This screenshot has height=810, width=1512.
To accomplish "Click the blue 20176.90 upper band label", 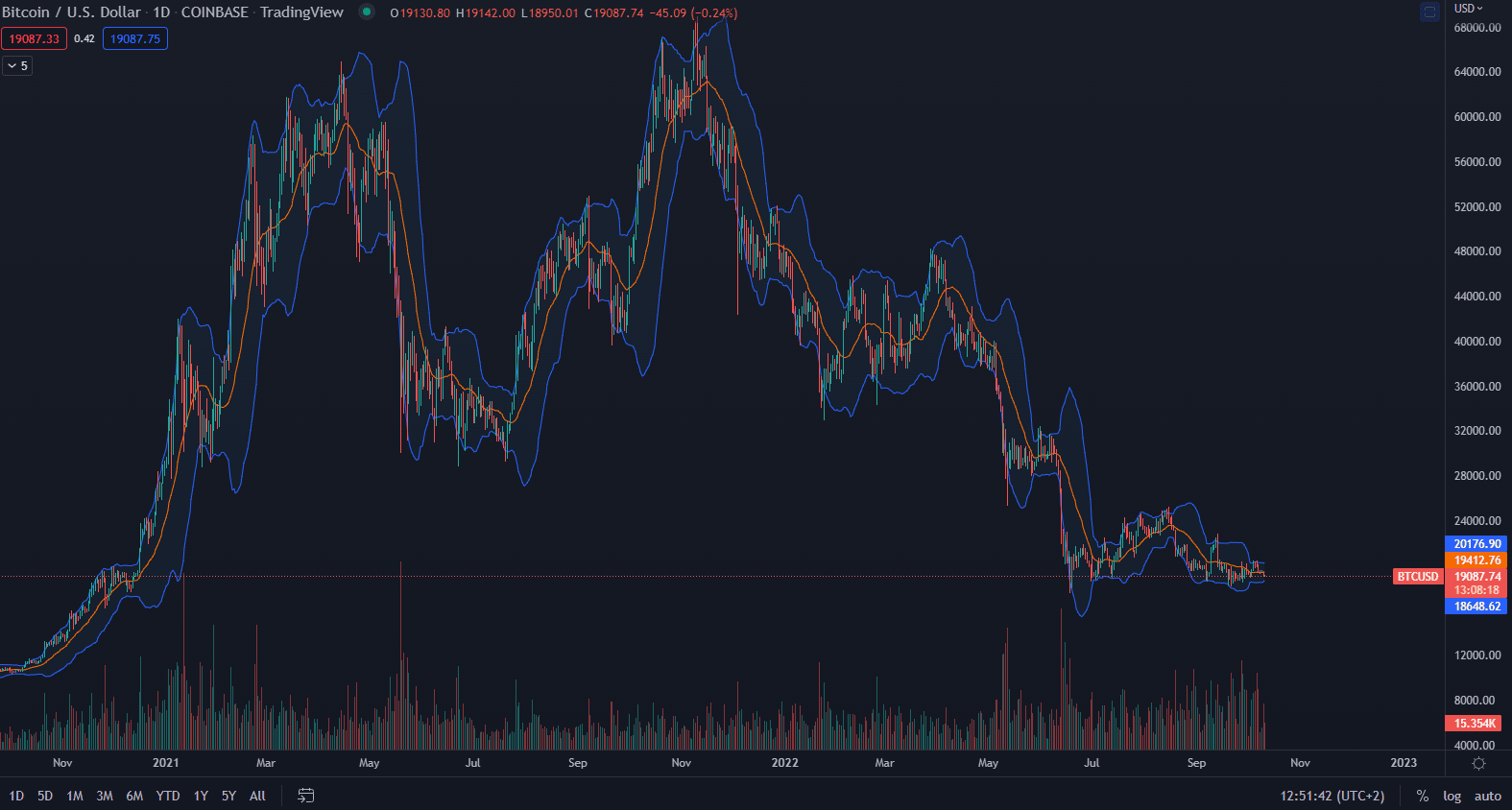I will pos(1476,544).
